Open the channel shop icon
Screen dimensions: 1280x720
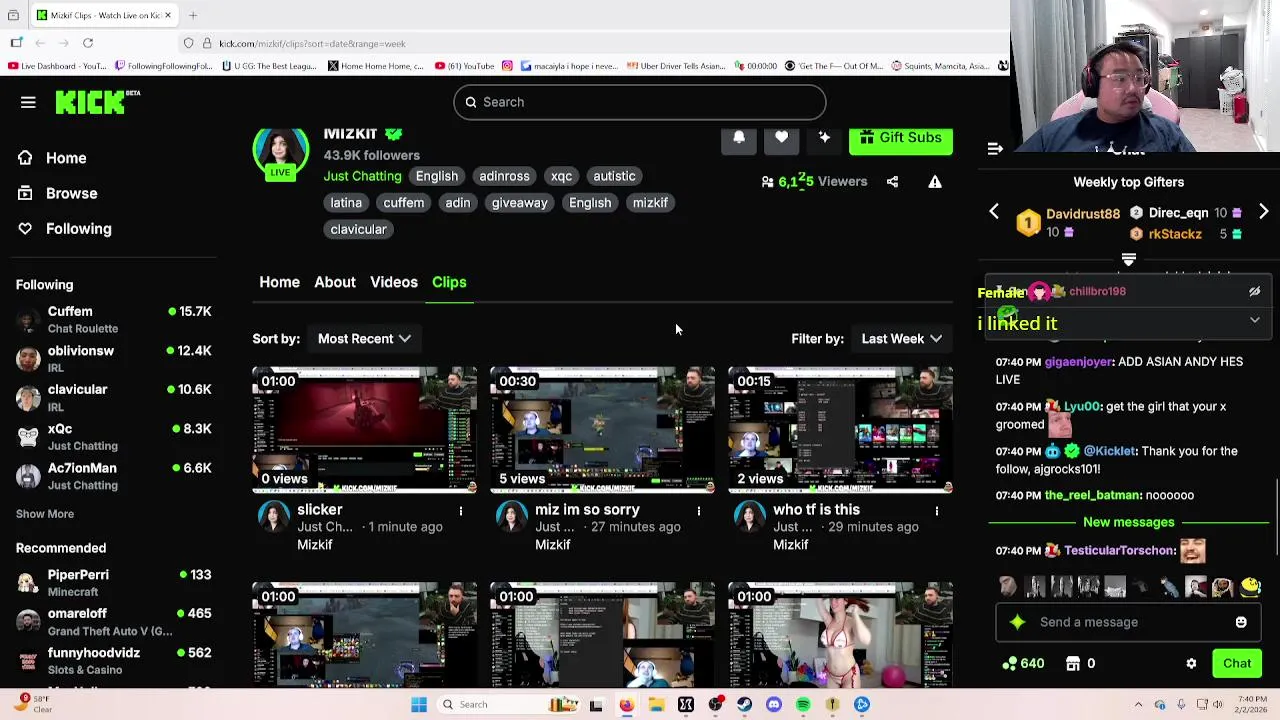[1073, 663]
